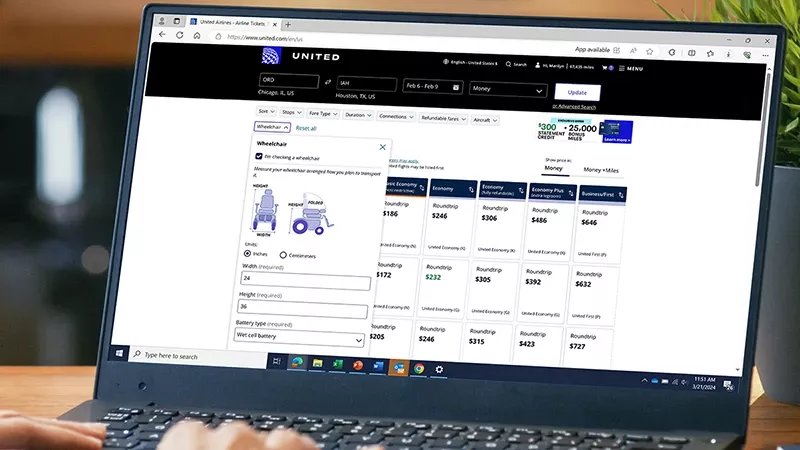Select the Inches unit option

[x=247, y=253]
